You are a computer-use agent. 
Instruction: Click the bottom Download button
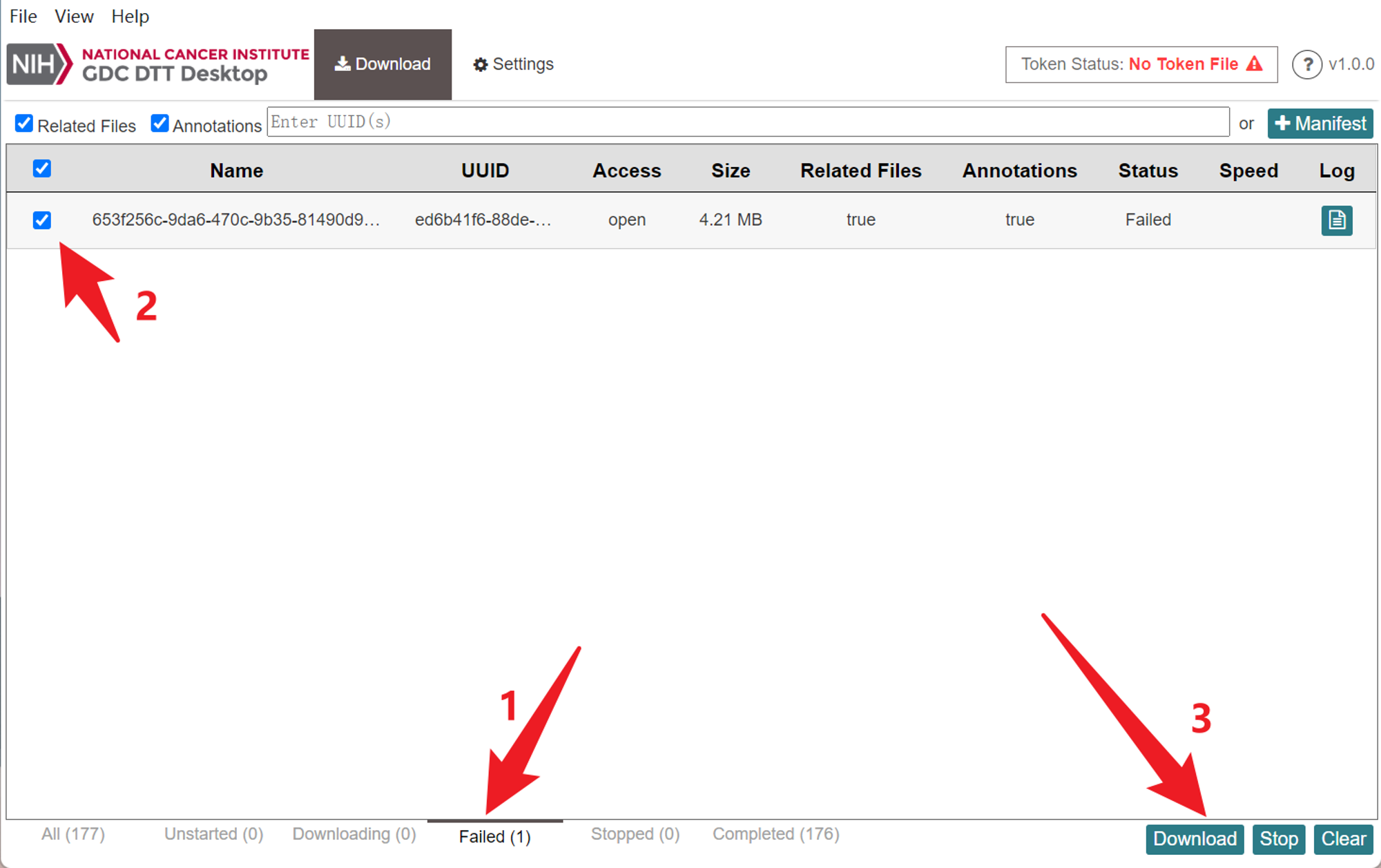[x=1195, y=839]
